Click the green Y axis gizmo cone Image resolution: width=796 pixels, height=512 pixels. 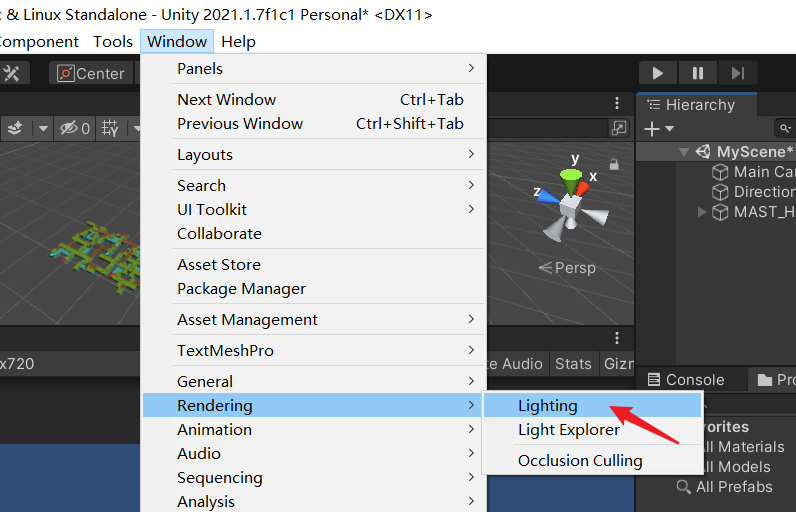click(570, 179)
